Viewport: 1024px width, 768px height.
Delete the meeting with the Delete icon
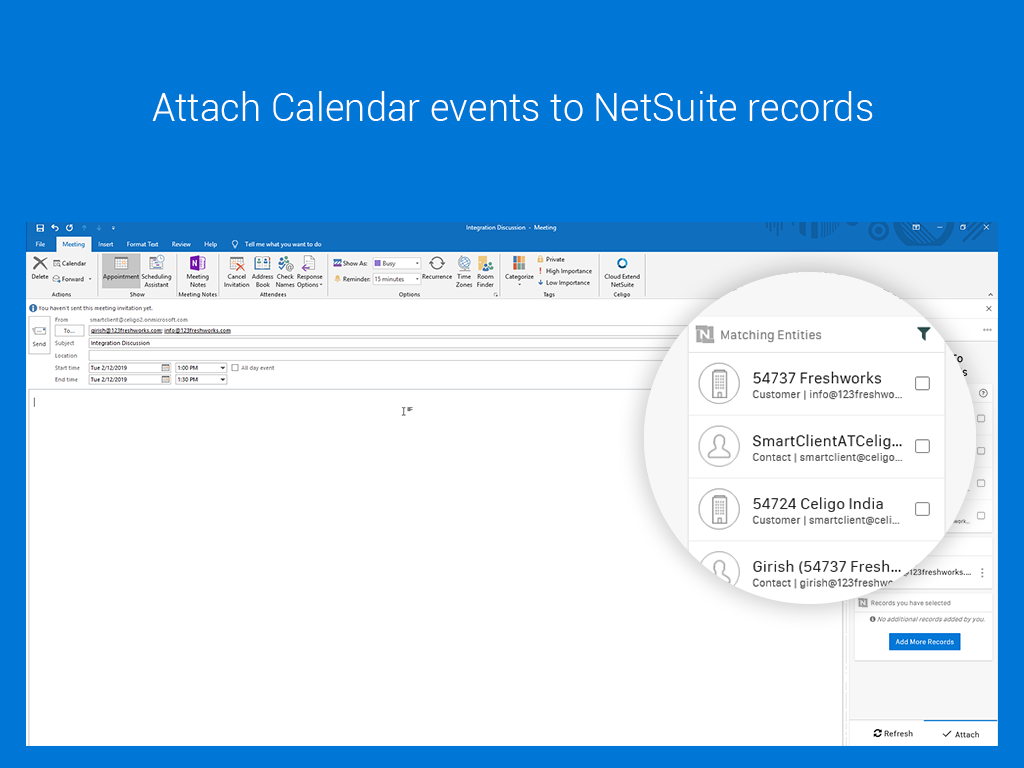click(x=40, y=268)
